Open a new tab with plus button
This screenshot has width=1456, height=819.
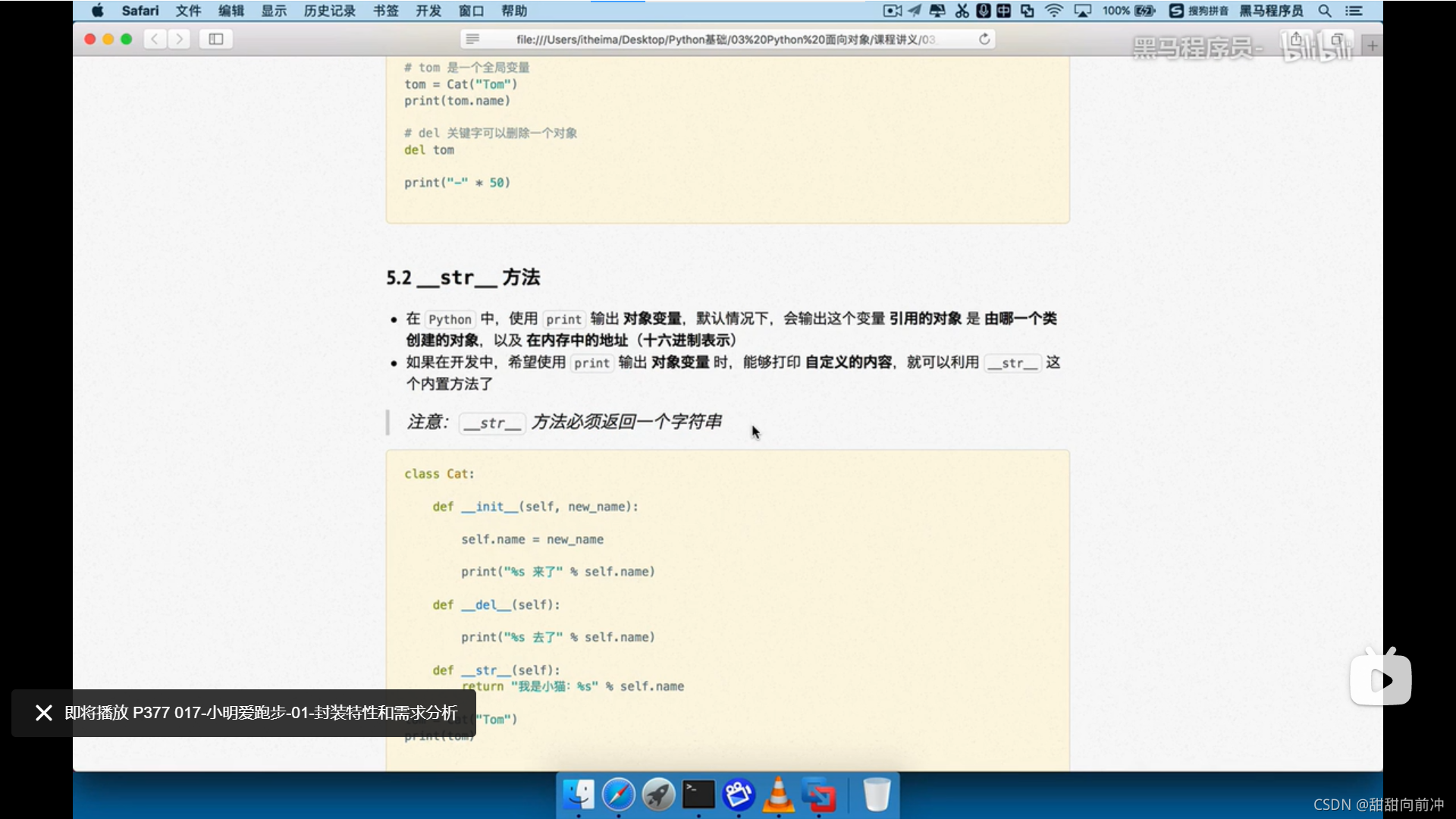pos(1373,45)
